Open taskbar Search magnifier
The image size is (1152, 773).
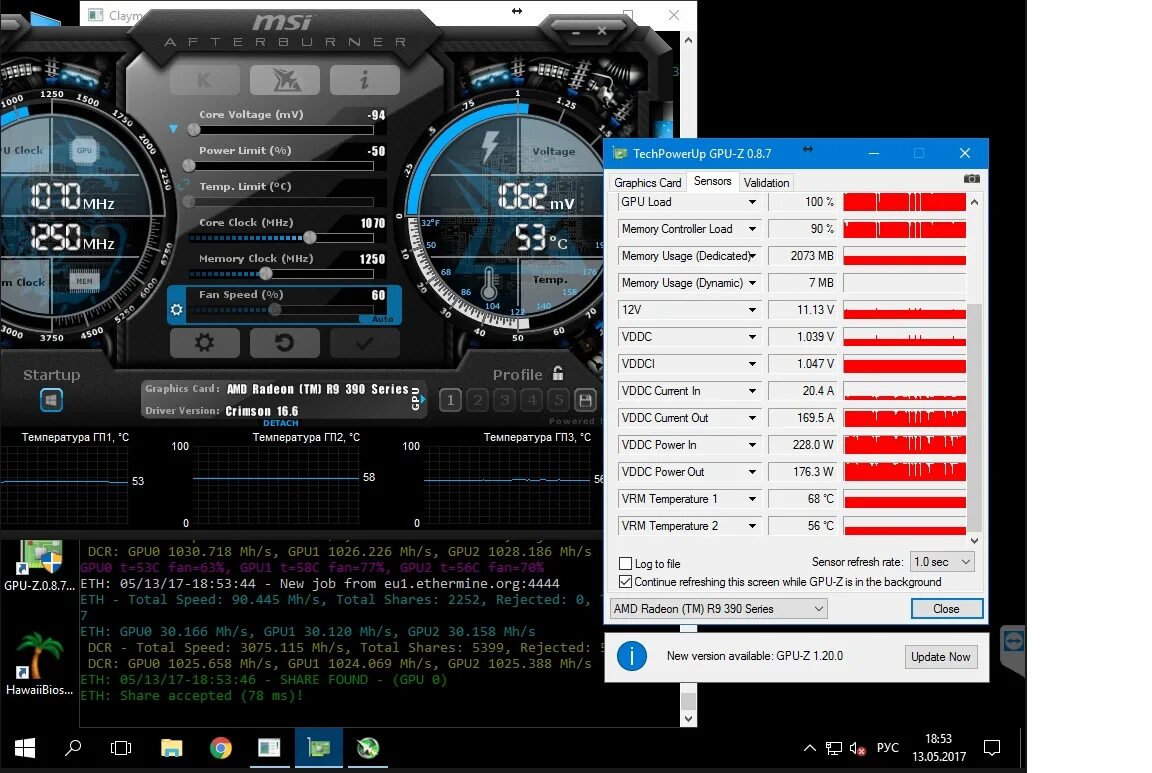pyautogui.click(x=73, y=748)
